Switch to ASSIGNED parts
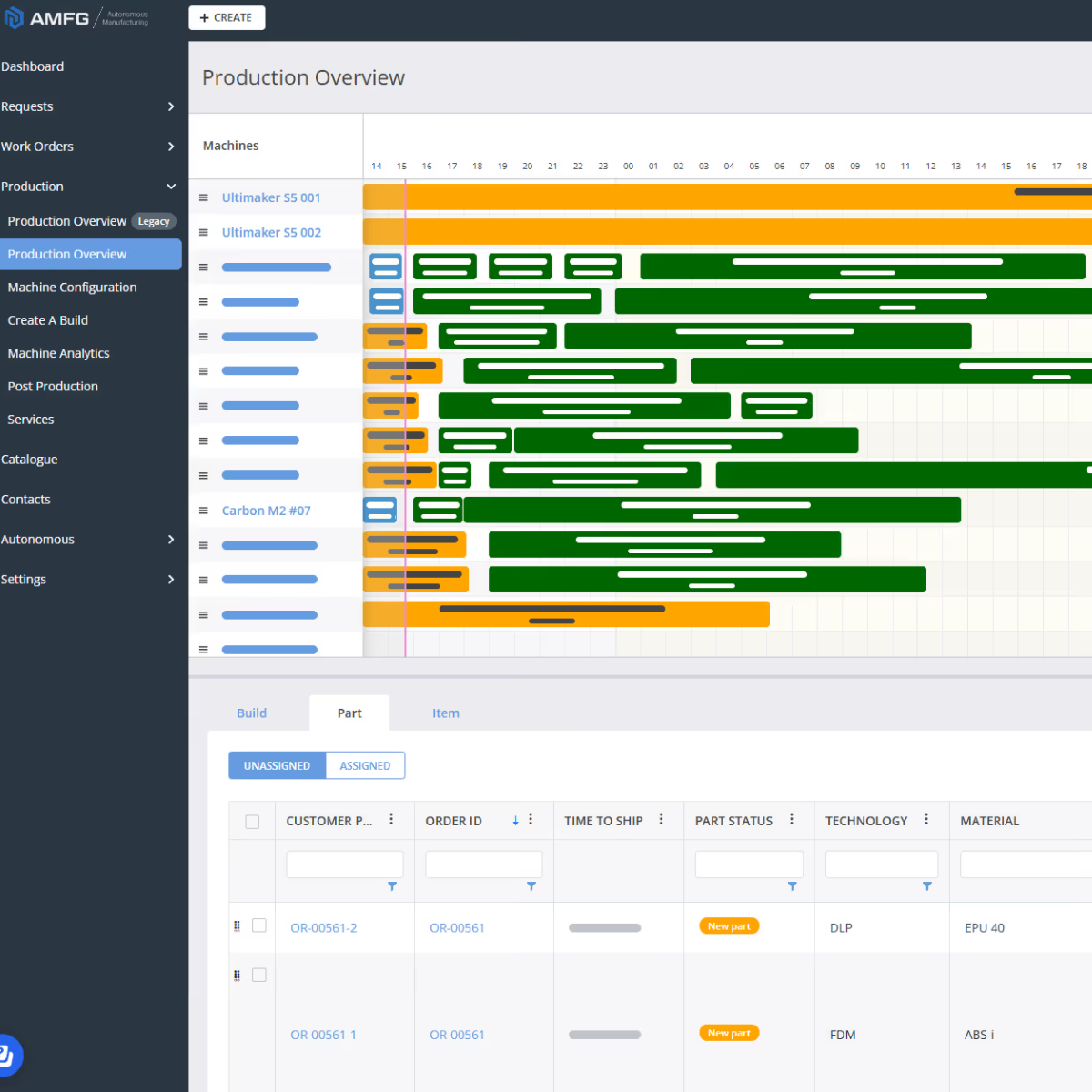1092x1092 pixels. point(365,766)
